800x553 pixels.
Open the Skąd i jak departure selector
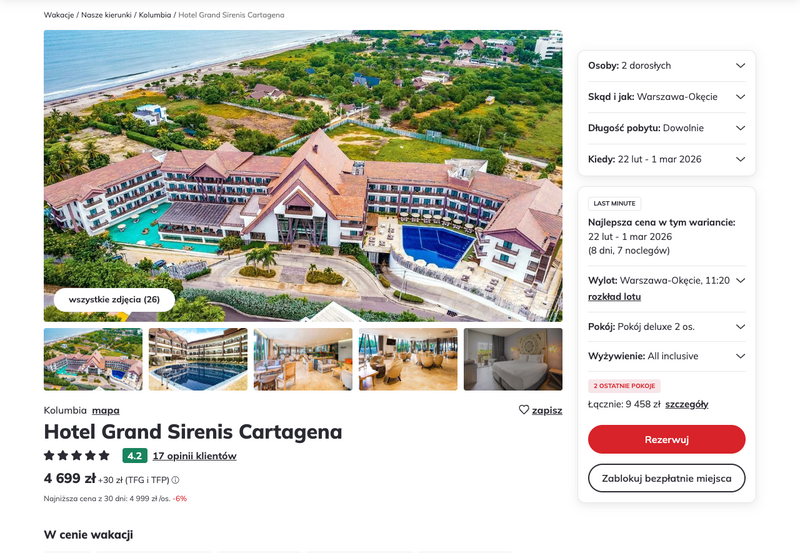point(666,97)
